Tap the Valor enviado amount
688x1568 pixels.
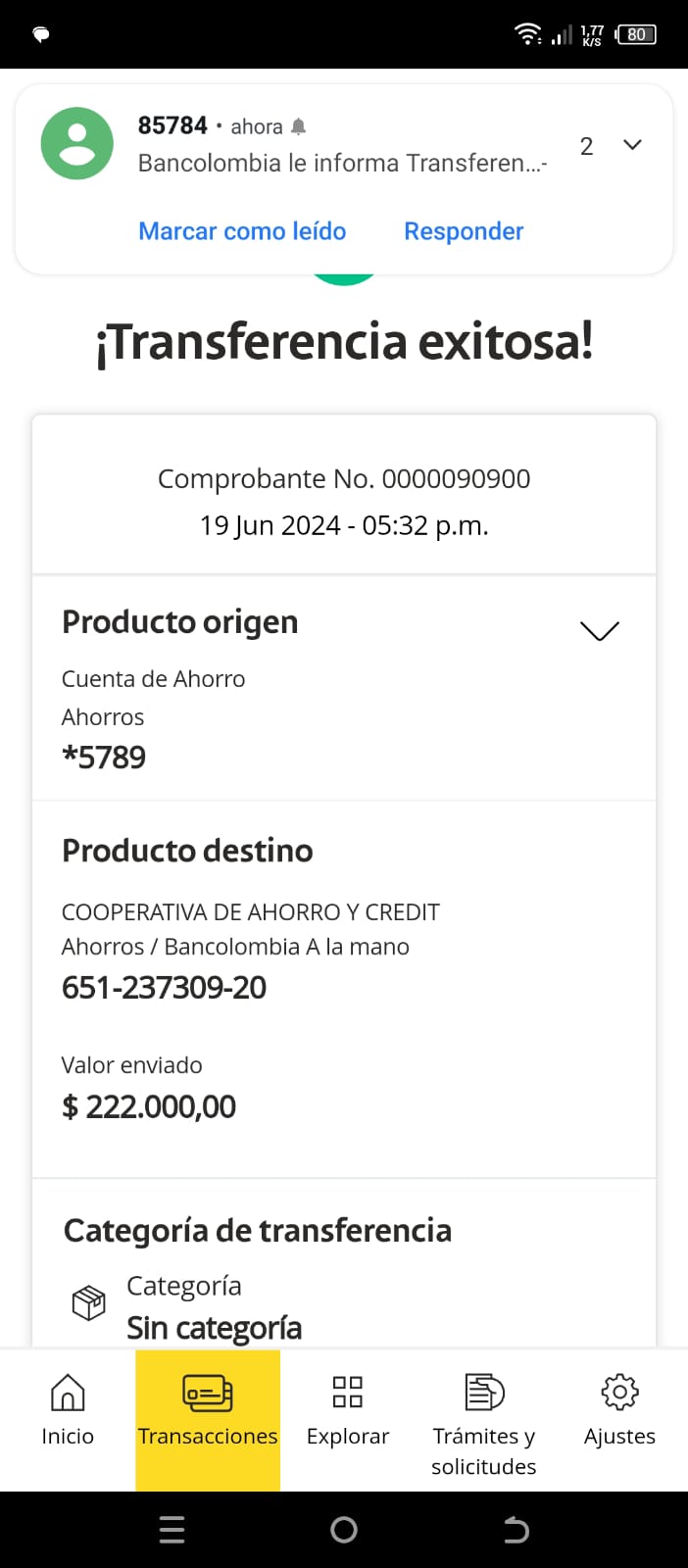tap(149, 1106)
